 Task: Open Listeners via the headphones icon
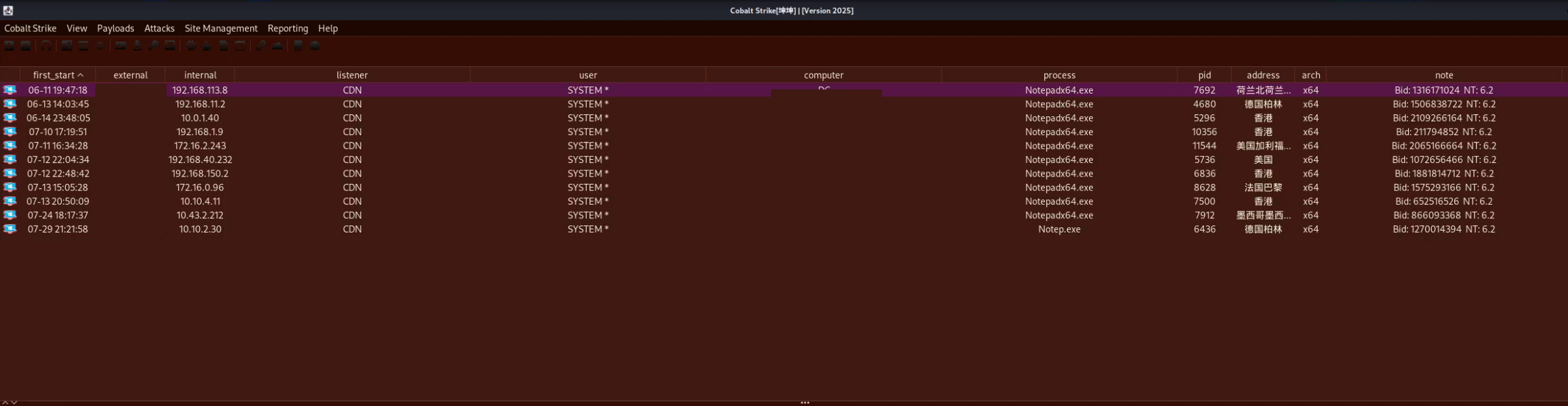[46, 45]
